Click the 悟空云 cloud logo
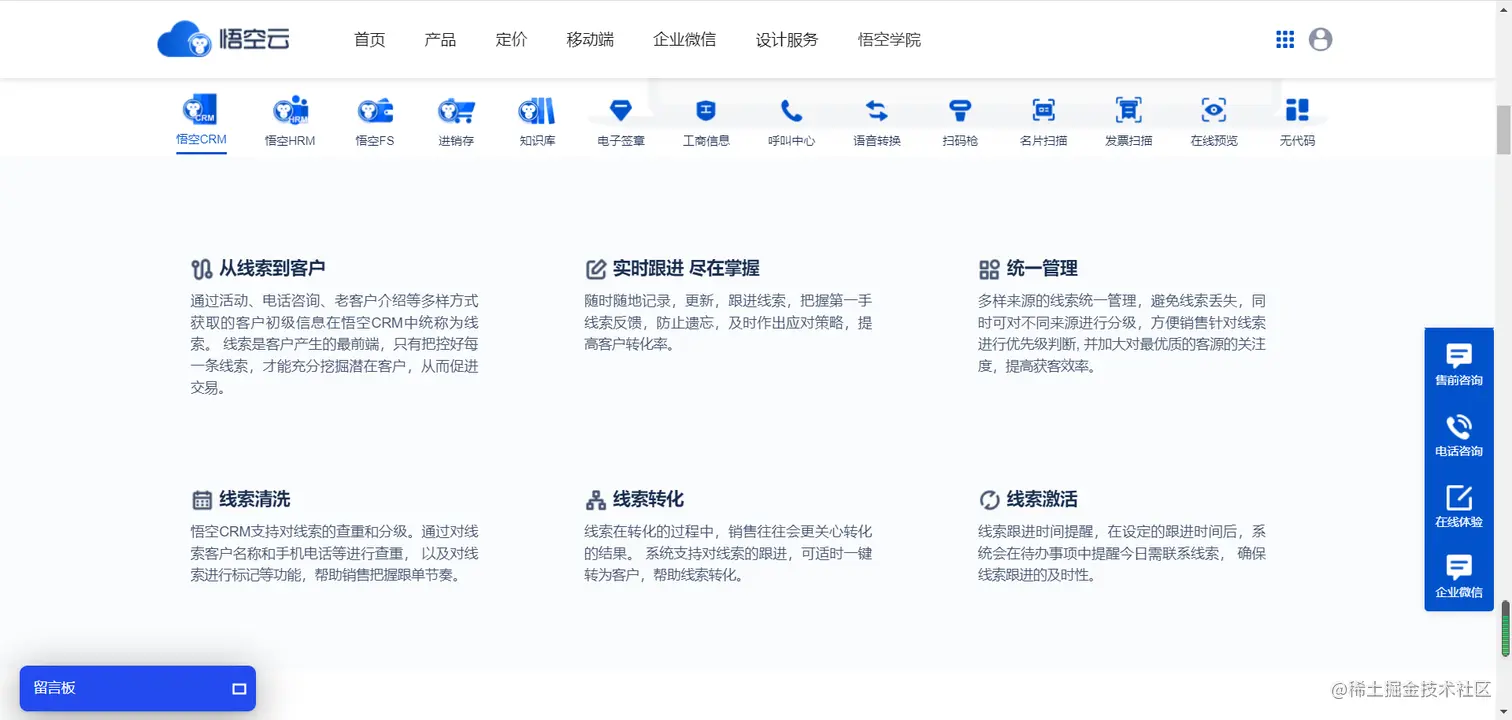 (223, 39)
